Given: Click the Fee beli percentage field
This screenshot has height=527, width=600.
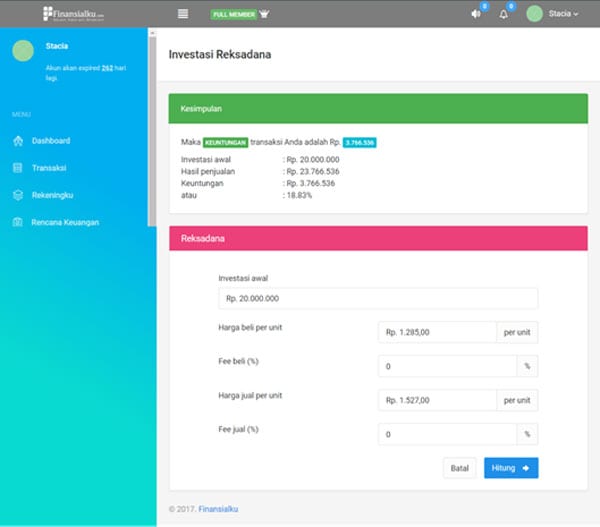Looking at the screenshot, I should (x=447, y=366).
